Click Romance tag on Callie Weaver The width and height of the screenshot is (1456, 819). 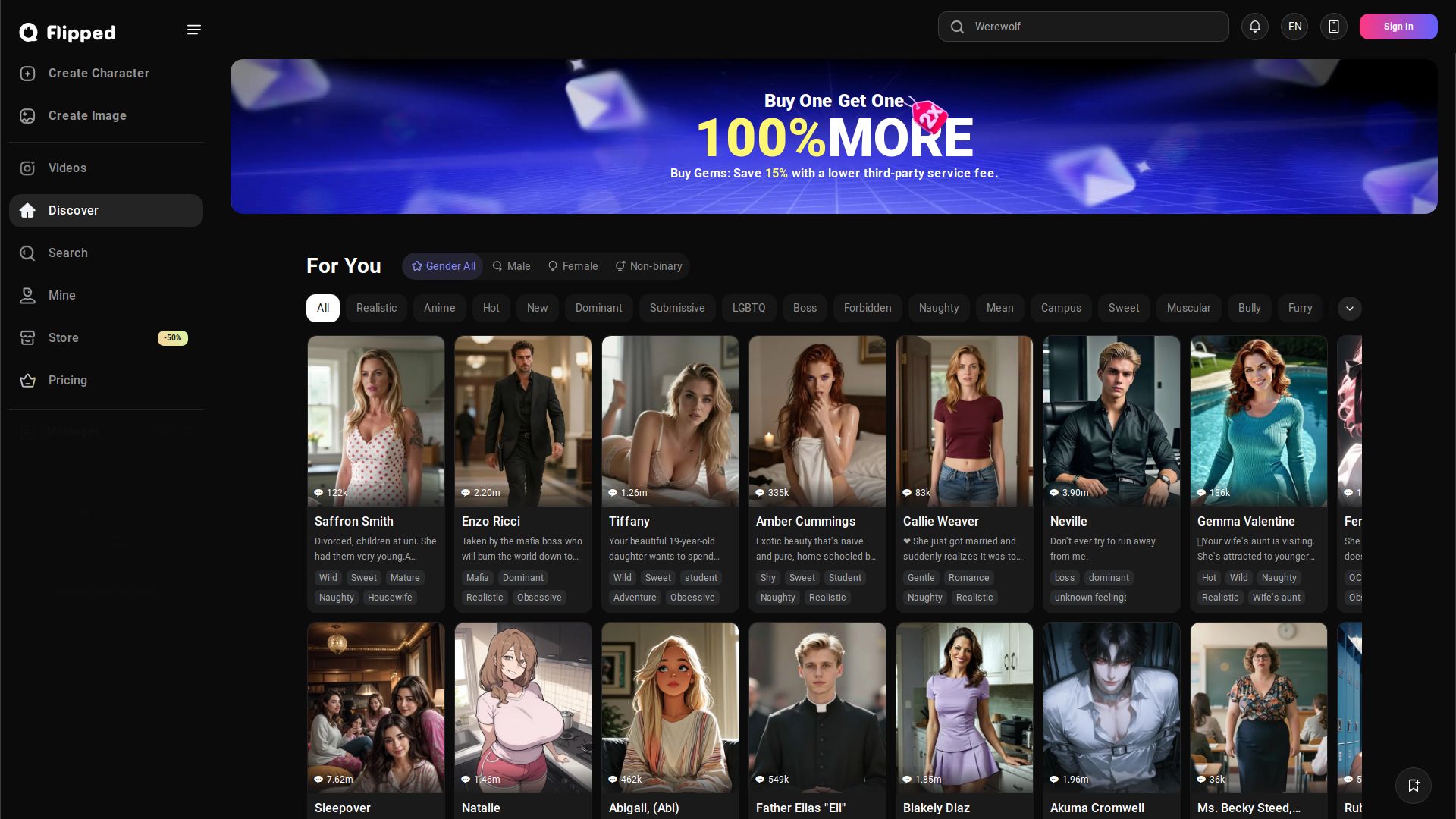969,578
